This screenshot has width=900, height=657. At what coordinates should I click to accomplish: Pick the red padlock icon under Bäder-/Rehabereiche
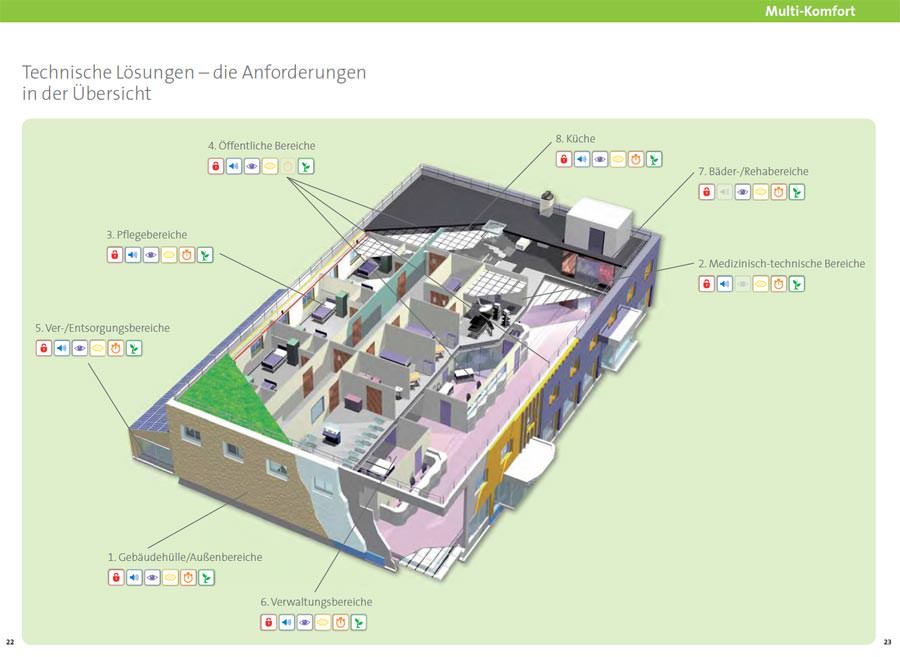click(x=707, y=192)
